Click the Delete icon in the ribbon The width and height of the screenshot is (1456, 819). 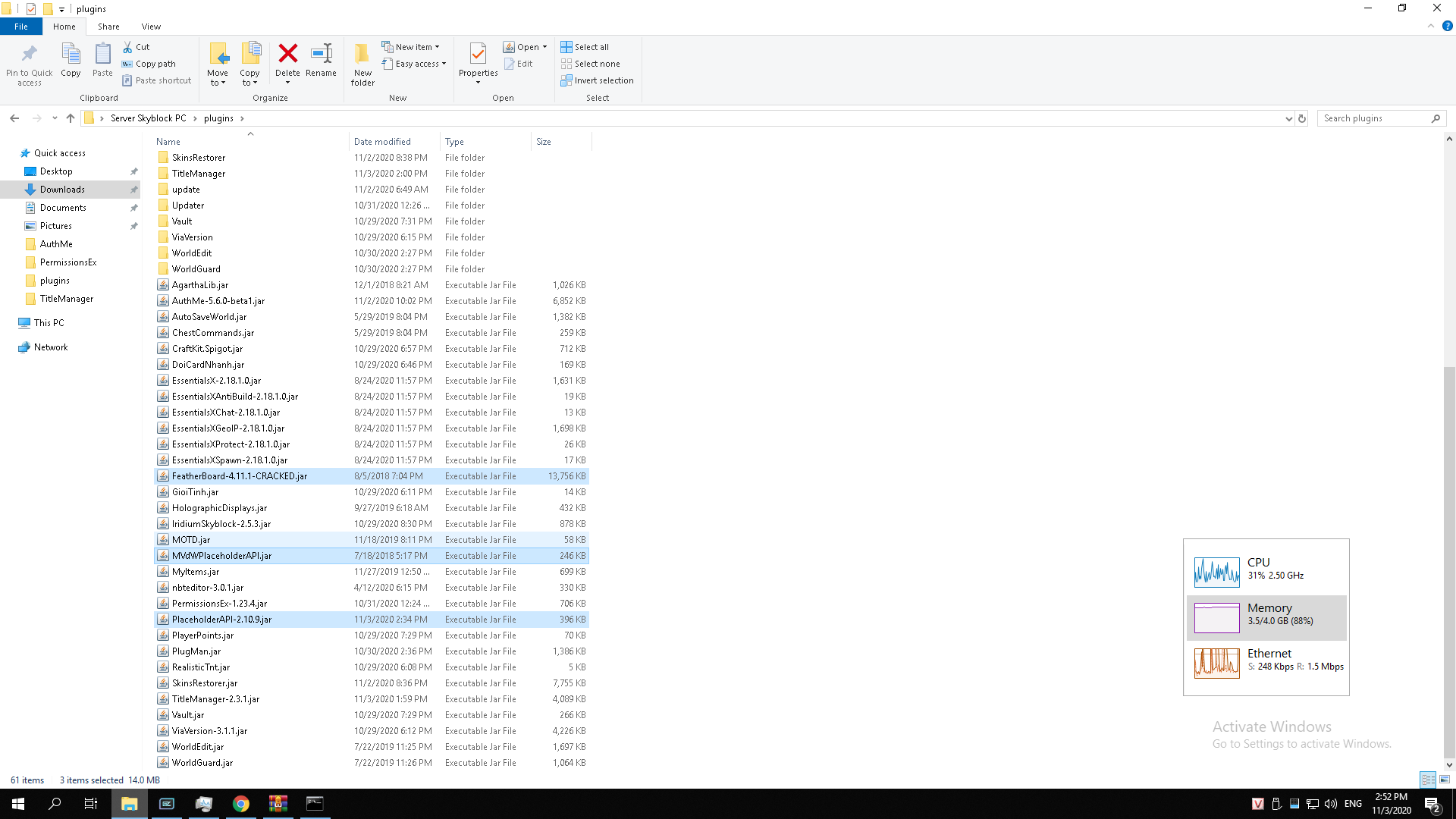287,55
